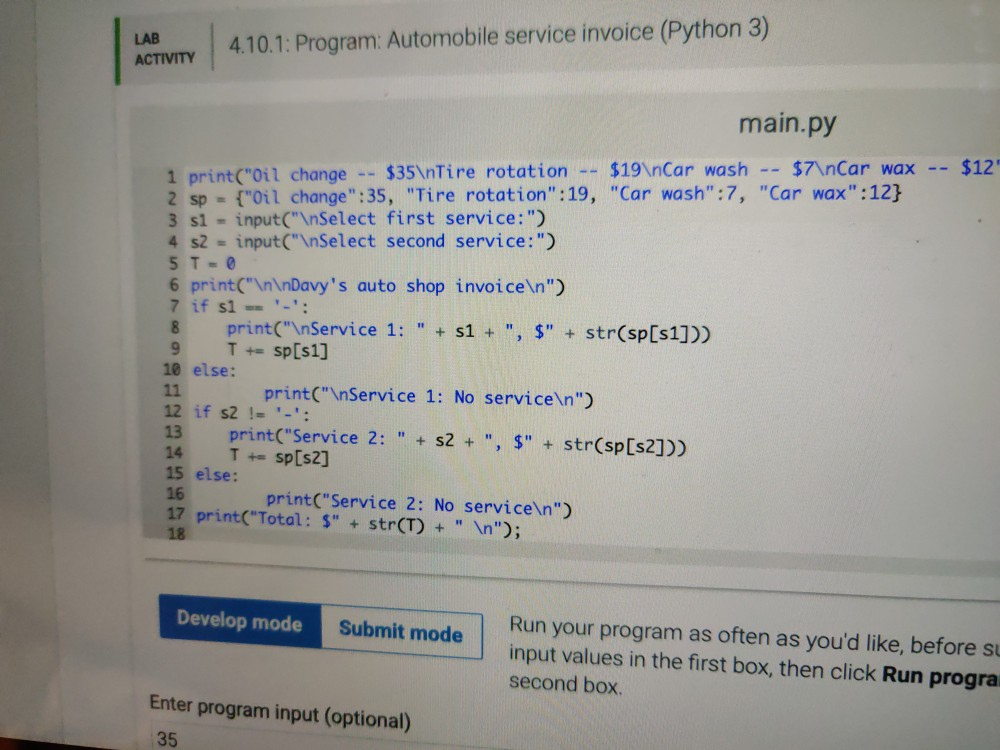Click the Run your program instructions text
The image size is (1000, 750).
(754, 657)
